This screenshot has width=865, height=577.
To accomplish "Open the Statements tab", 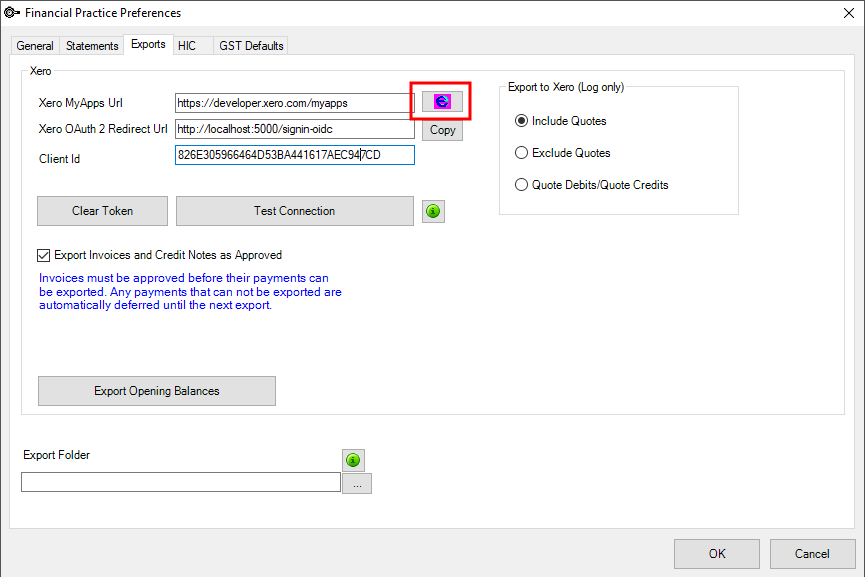I will [x=92, y=46].
